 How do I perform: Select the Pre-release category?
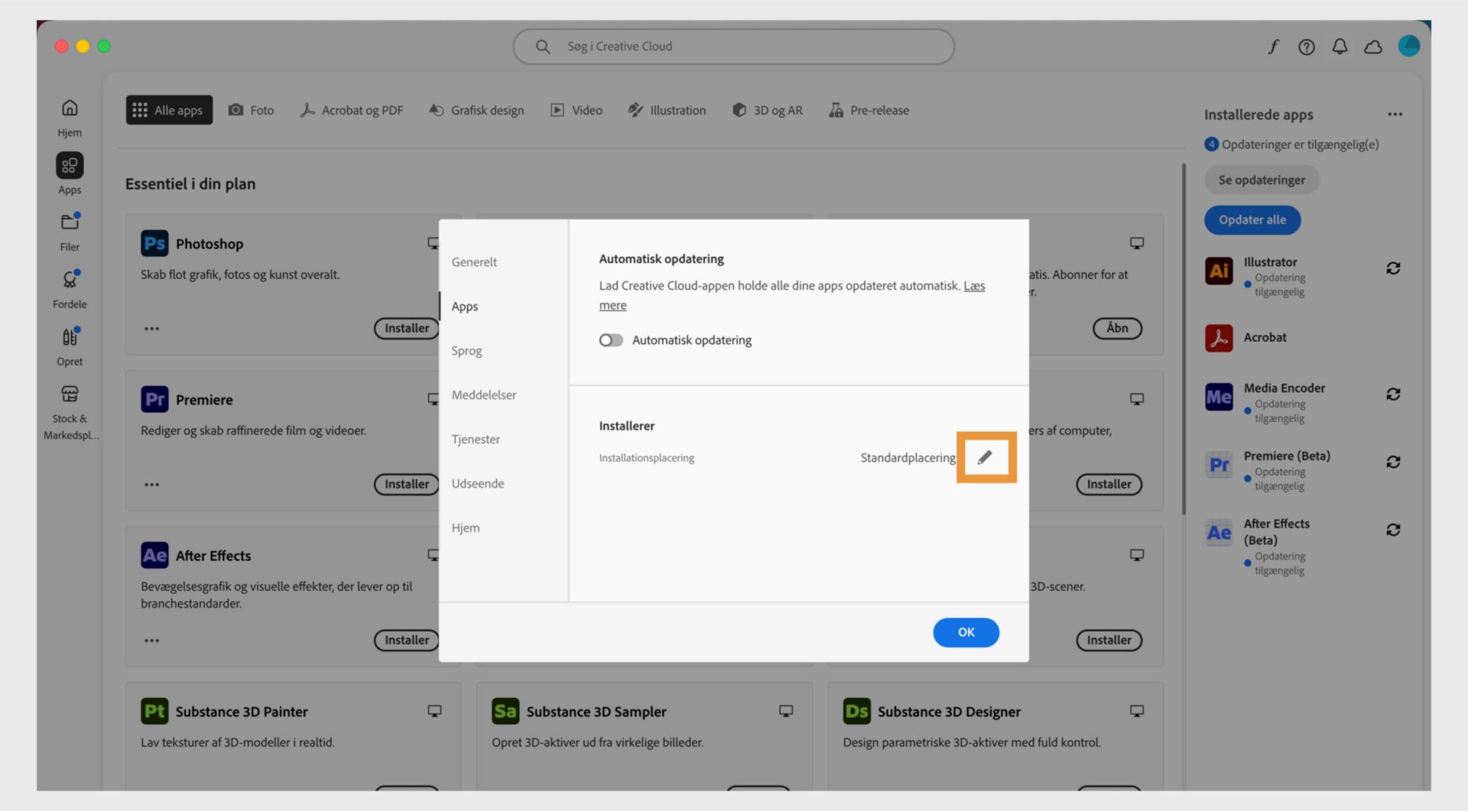point(869,110)
